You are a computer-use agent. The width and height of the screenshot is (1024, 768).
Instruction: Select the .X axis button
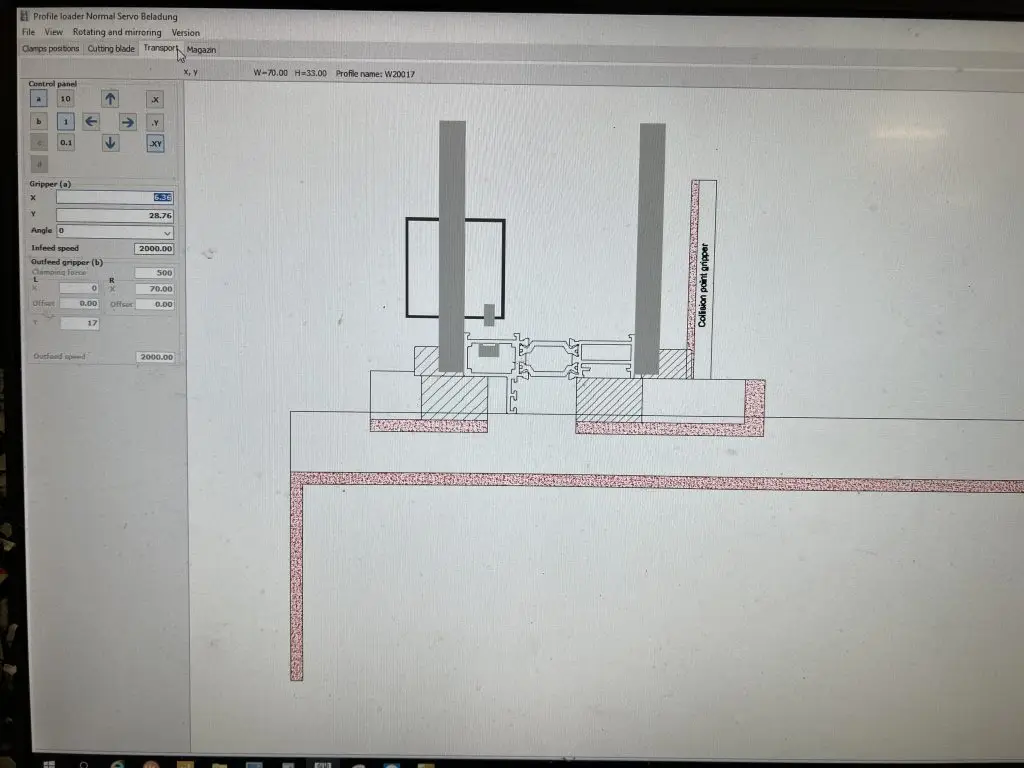pyautogui.click(x=155, y=99)
